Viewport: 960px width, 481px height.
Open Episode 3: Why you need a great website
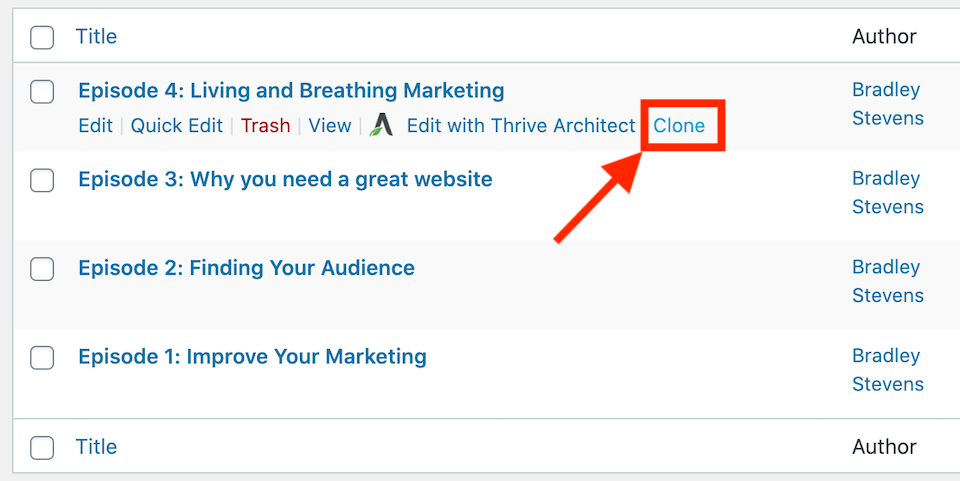click(285, 179)
